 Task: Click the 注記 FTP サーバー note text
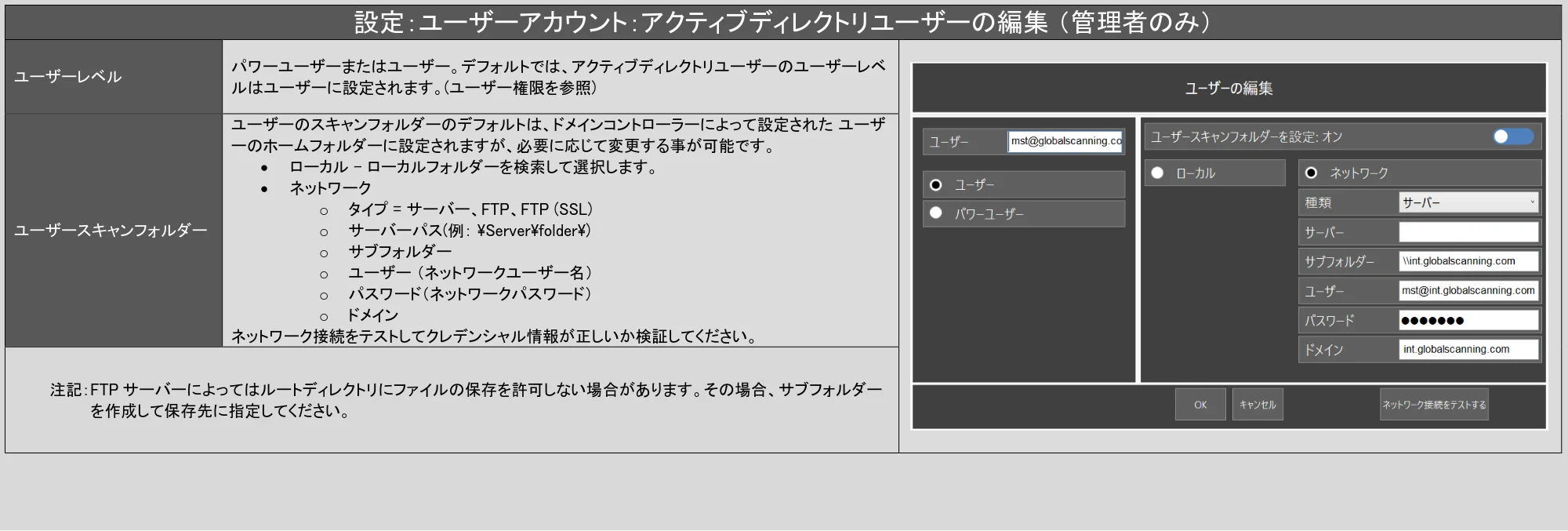pos(466,400)
